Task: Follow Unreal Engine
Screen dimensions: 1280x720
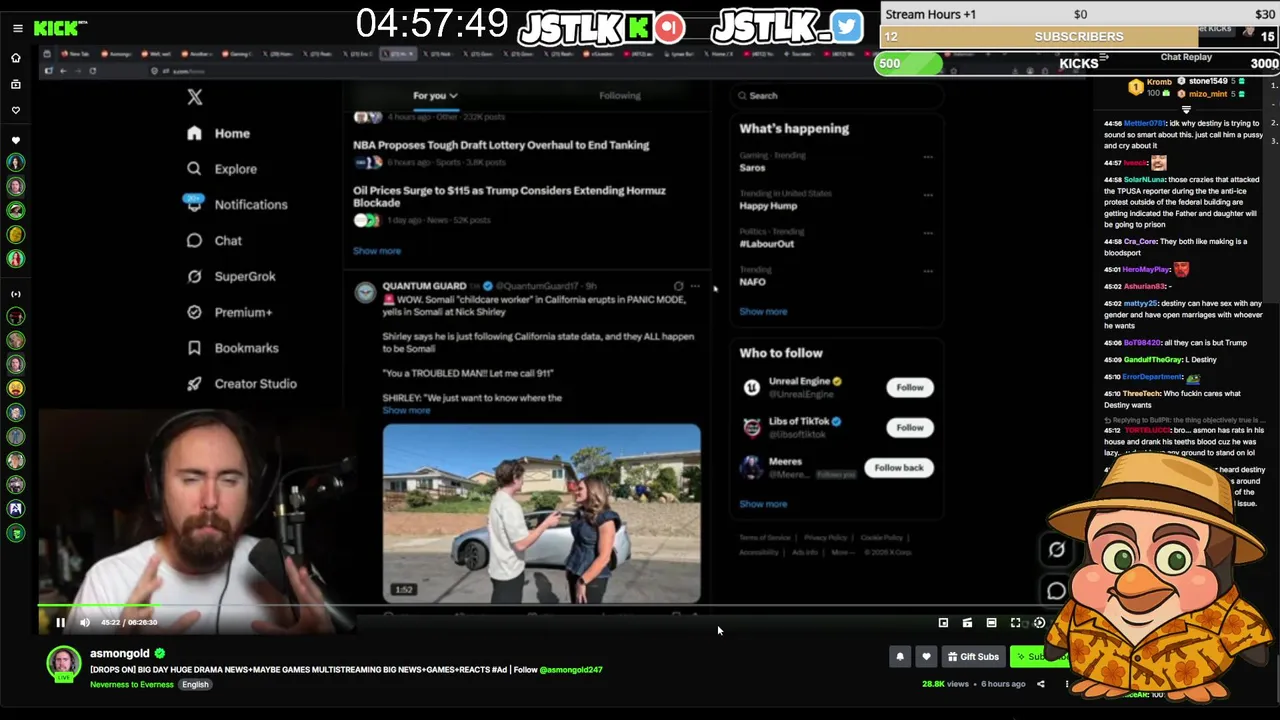Action: point(910,387)
